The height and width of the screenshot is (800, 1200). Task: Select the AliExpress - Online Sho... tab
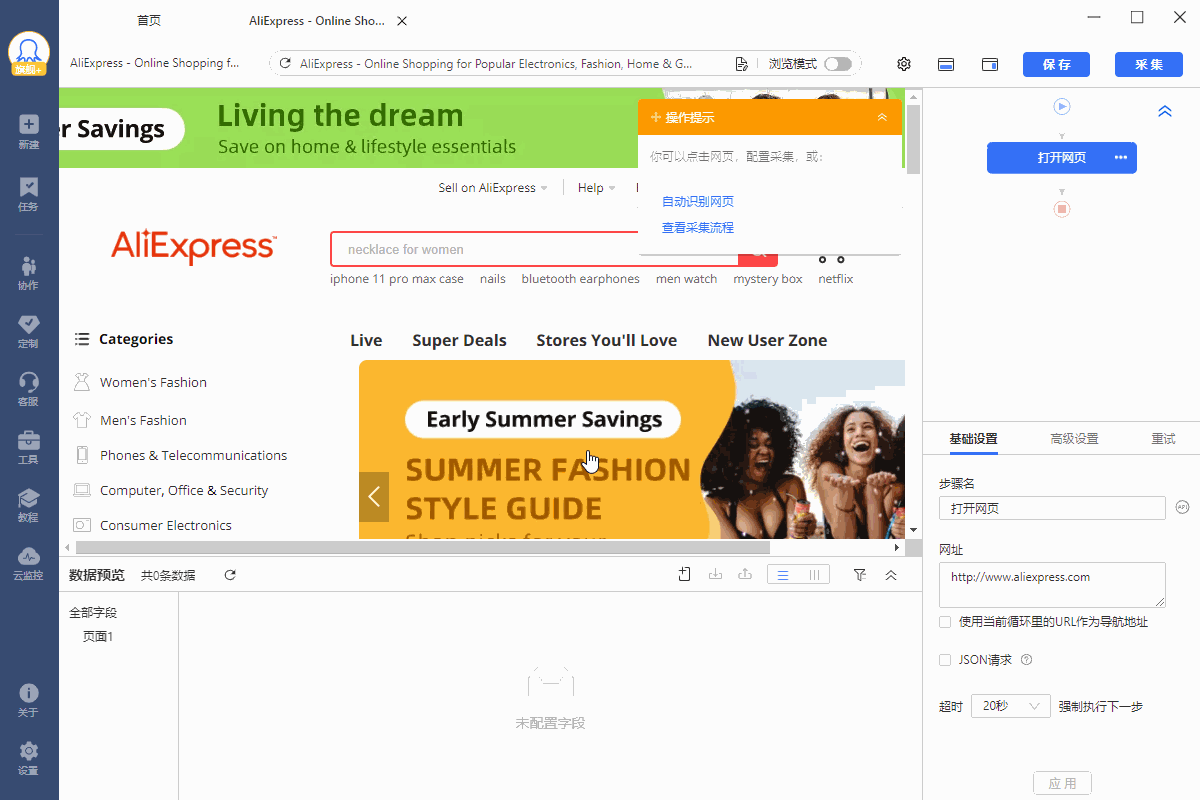coord(316,21)
